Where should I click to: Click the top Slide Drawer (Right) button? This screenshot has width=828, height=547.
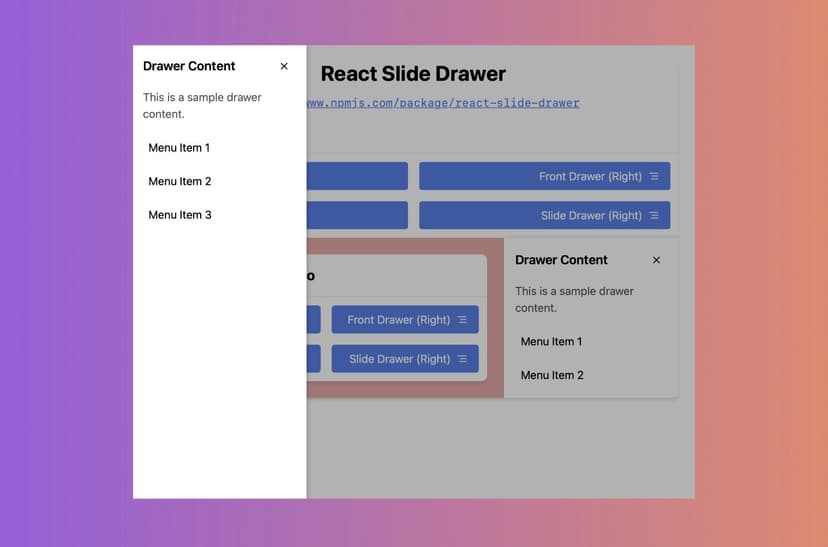545,215
